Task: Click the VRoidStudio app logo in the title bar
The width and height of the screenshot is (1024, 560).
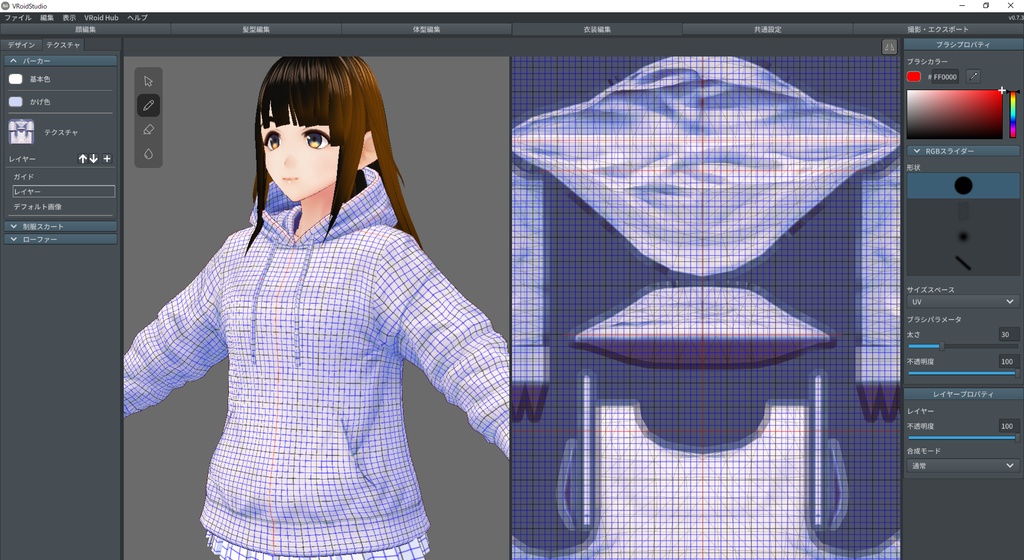Action: click(6, 6)
